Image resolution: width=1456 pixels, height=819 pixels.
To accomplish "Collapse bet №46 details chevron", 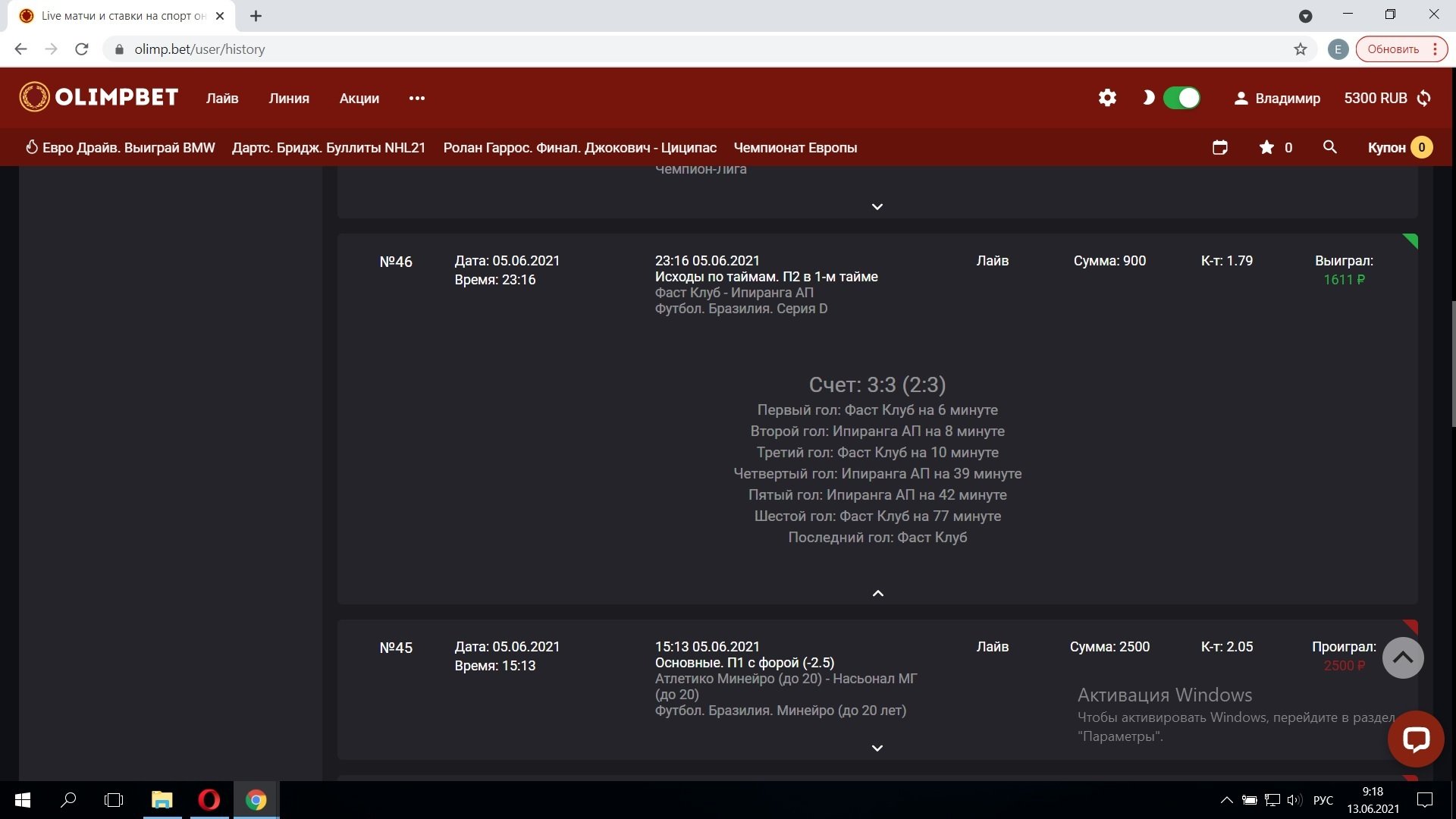I will [x=877, y=593].
